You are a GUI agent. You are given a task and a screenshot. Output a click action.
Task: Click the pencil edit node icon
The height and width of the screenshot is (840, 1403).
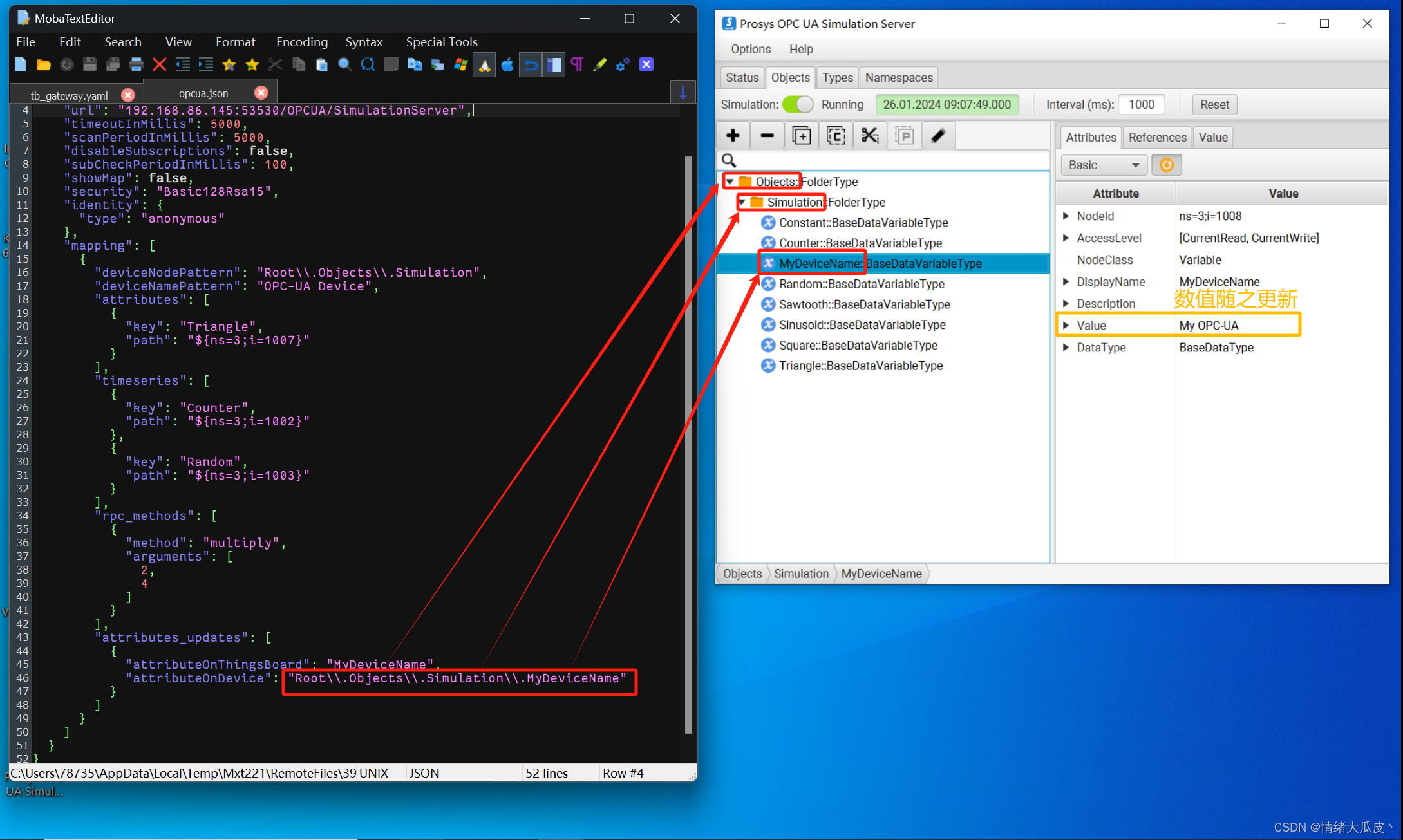[x=938, y=136]
